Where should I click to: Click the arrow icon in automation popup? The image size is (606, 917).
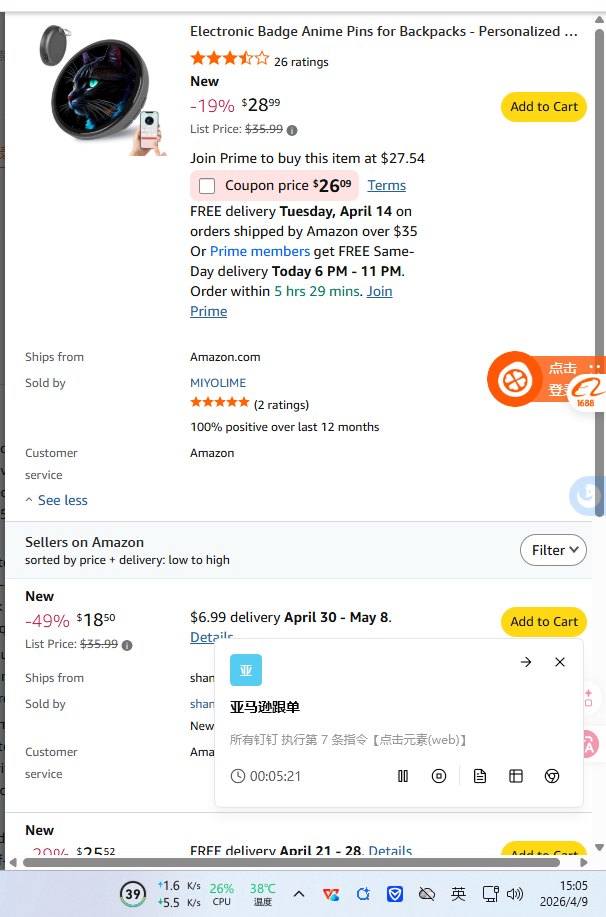click(526, 662)
